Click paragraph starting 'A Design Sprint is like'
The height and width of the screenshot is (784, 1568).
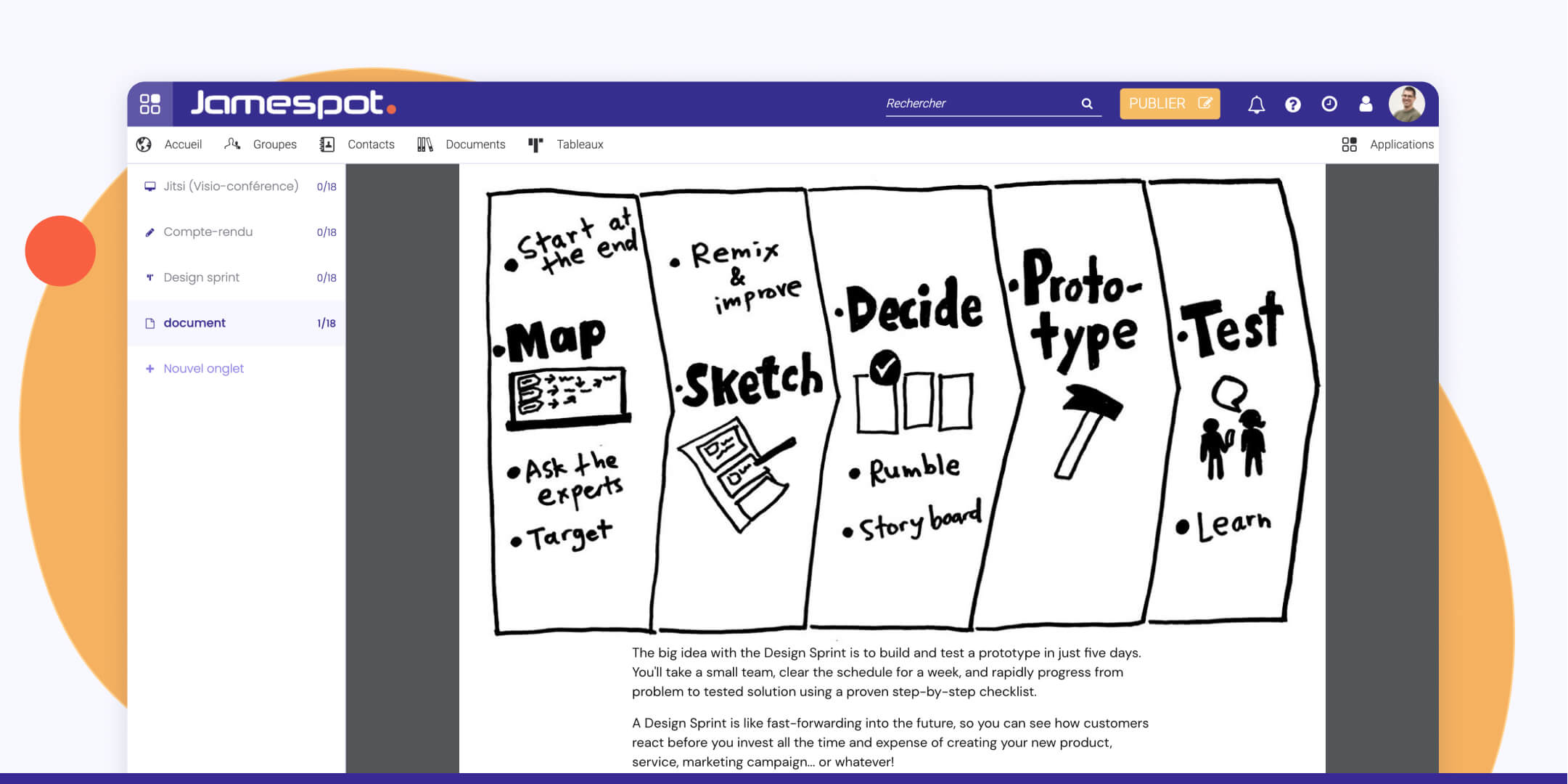point(890,743)
